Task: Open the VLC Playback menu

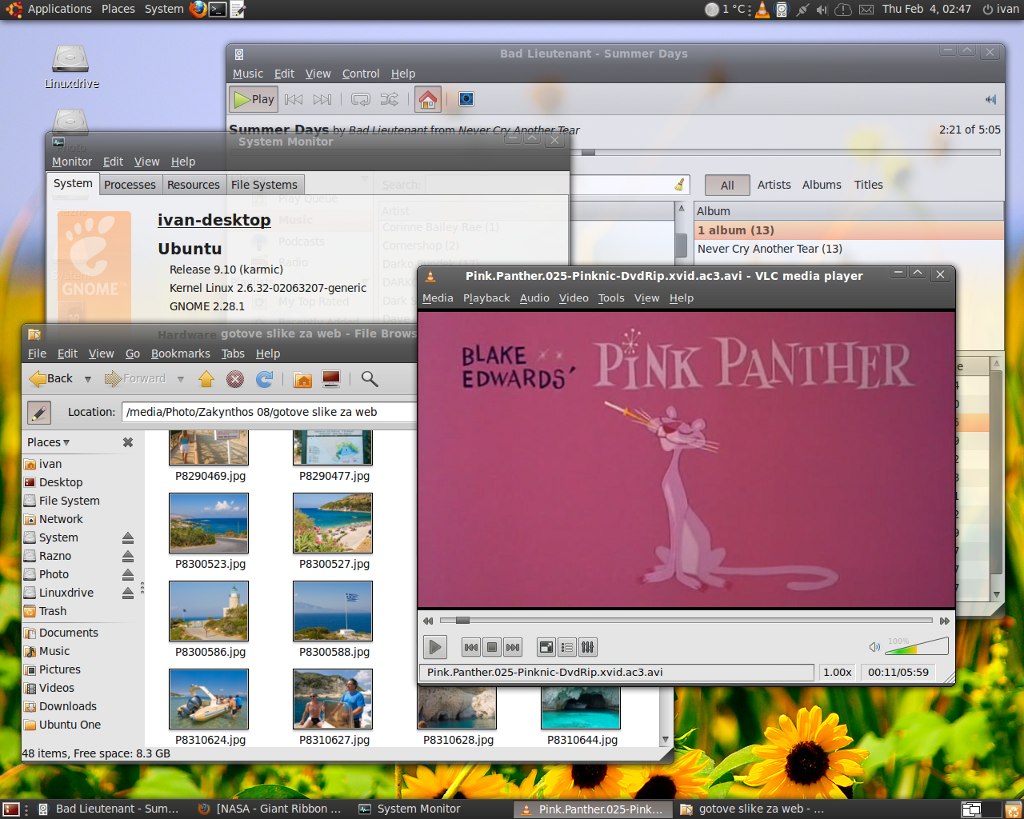Action: [x=486, y=298]
